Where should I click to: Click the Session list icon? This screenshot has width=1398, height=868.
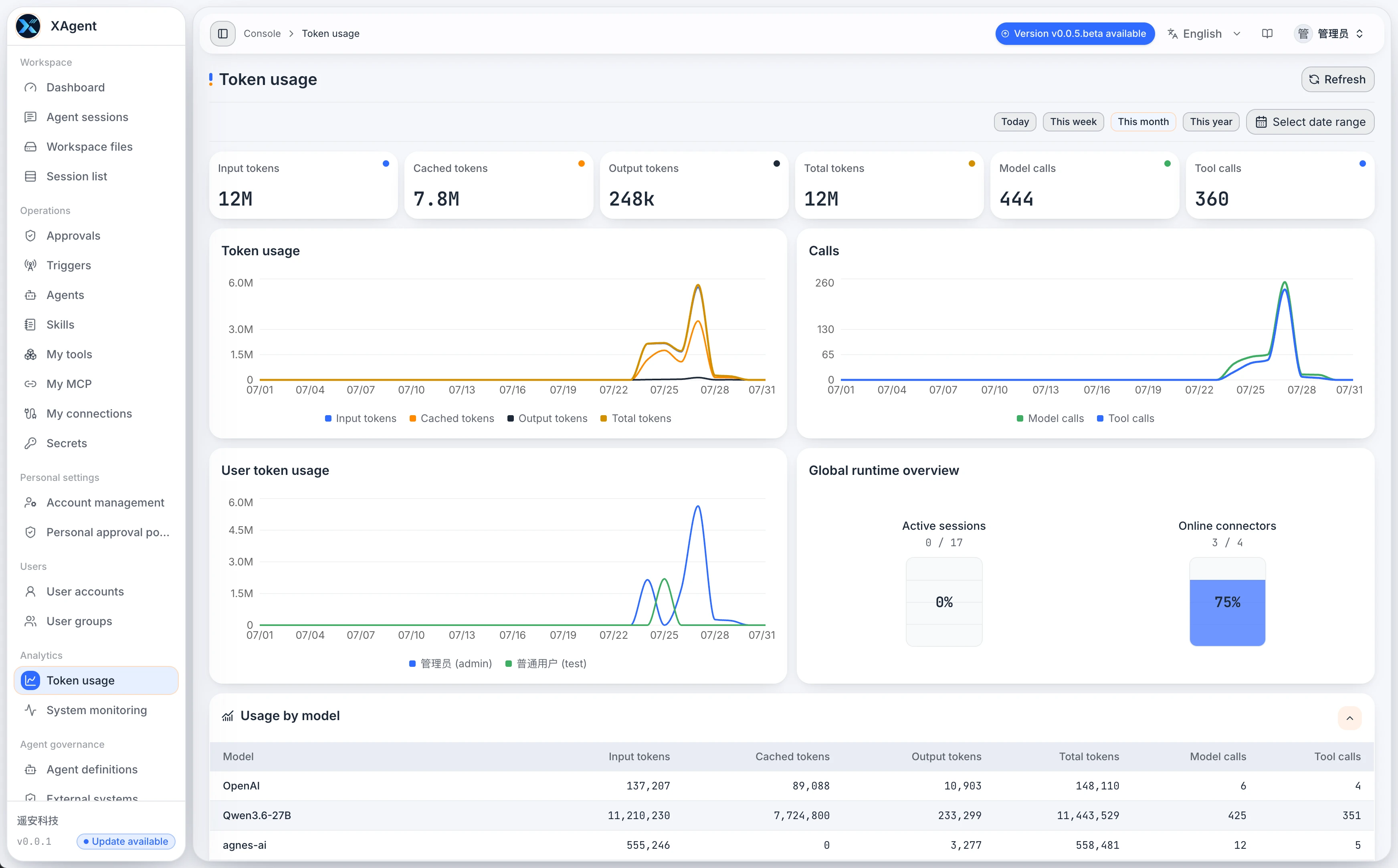click(30, 176)
